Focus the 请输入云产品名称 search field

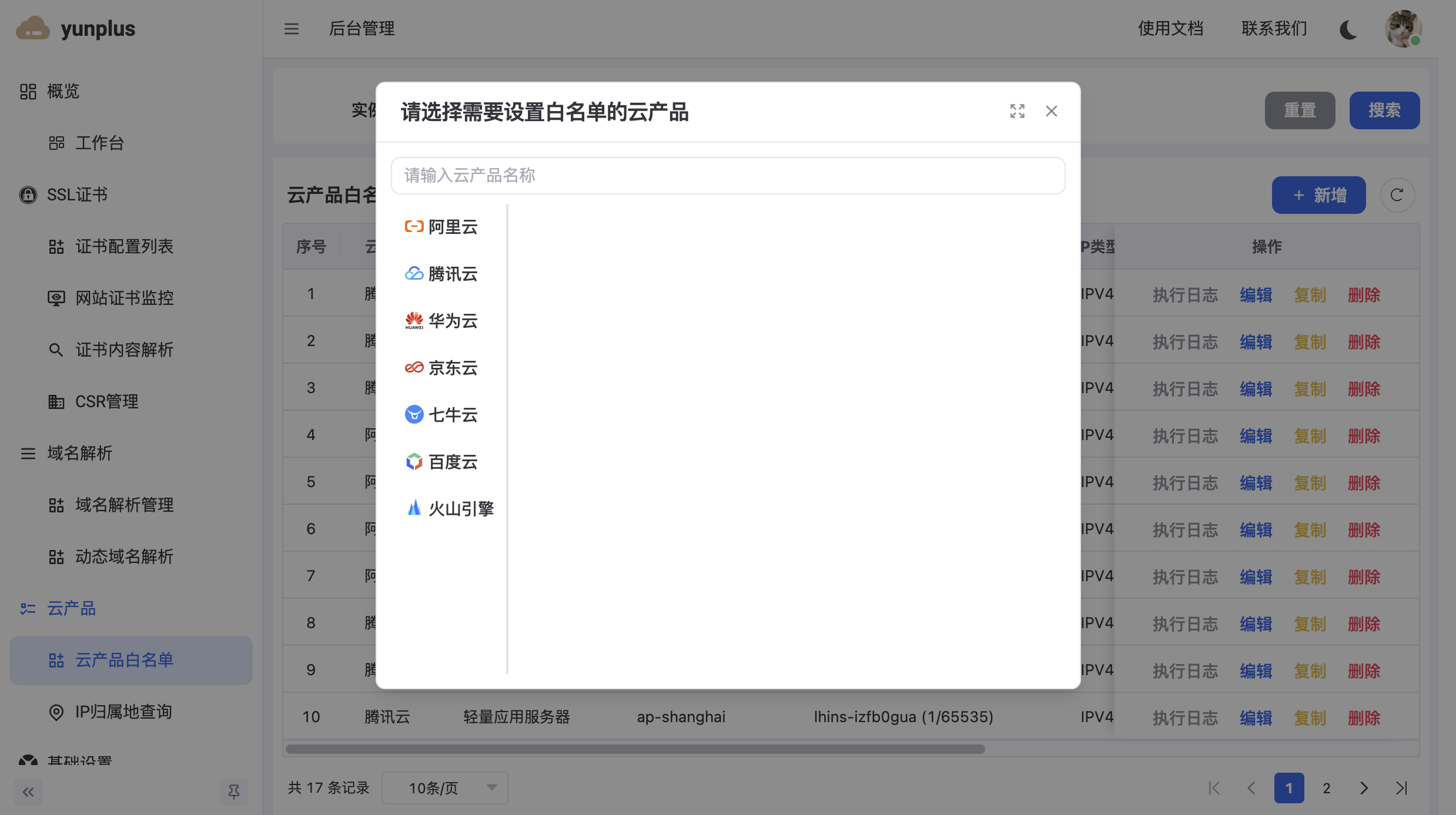pos(728,176)
